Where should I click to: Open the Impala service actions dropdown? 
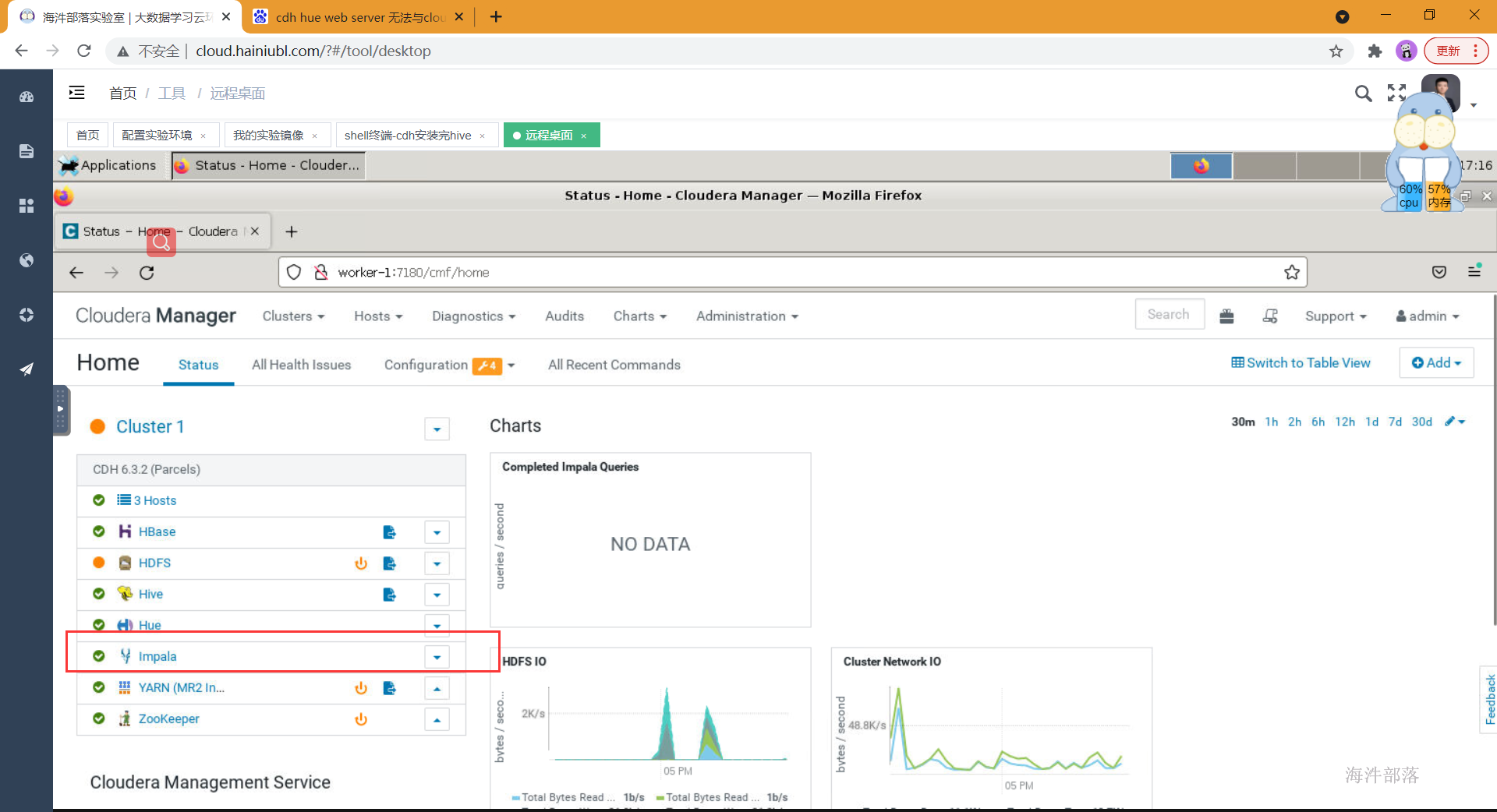tap(437, 657)
